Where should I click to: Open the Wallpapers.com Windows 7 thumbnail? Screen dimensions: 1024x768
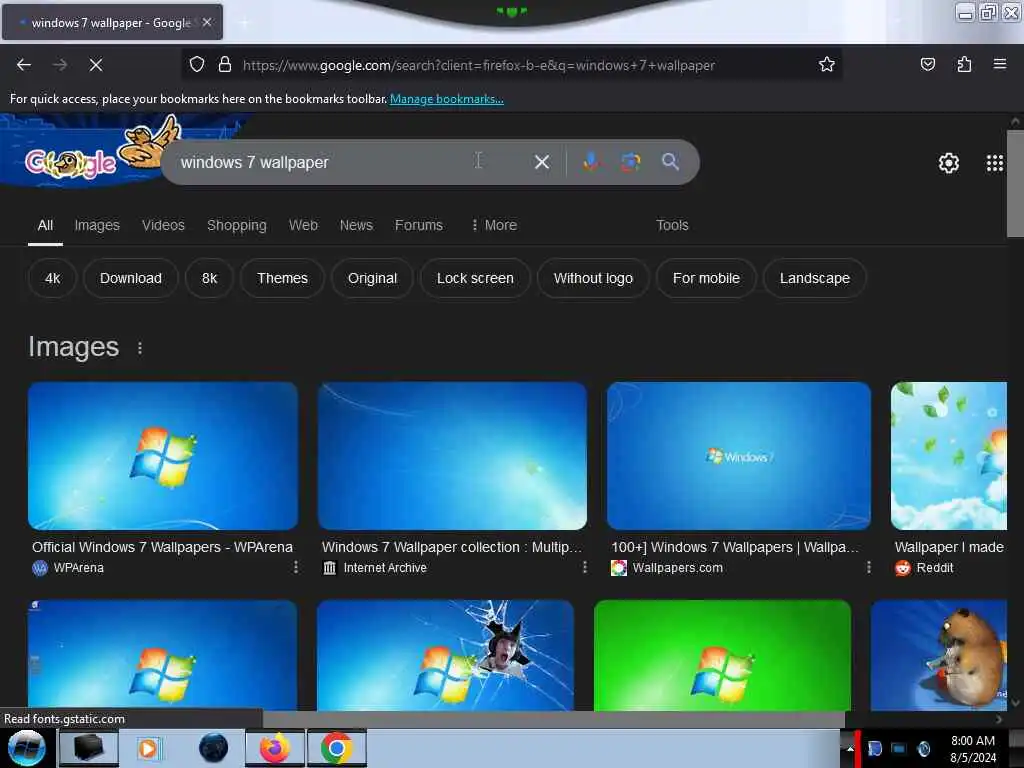coord(739,456)
